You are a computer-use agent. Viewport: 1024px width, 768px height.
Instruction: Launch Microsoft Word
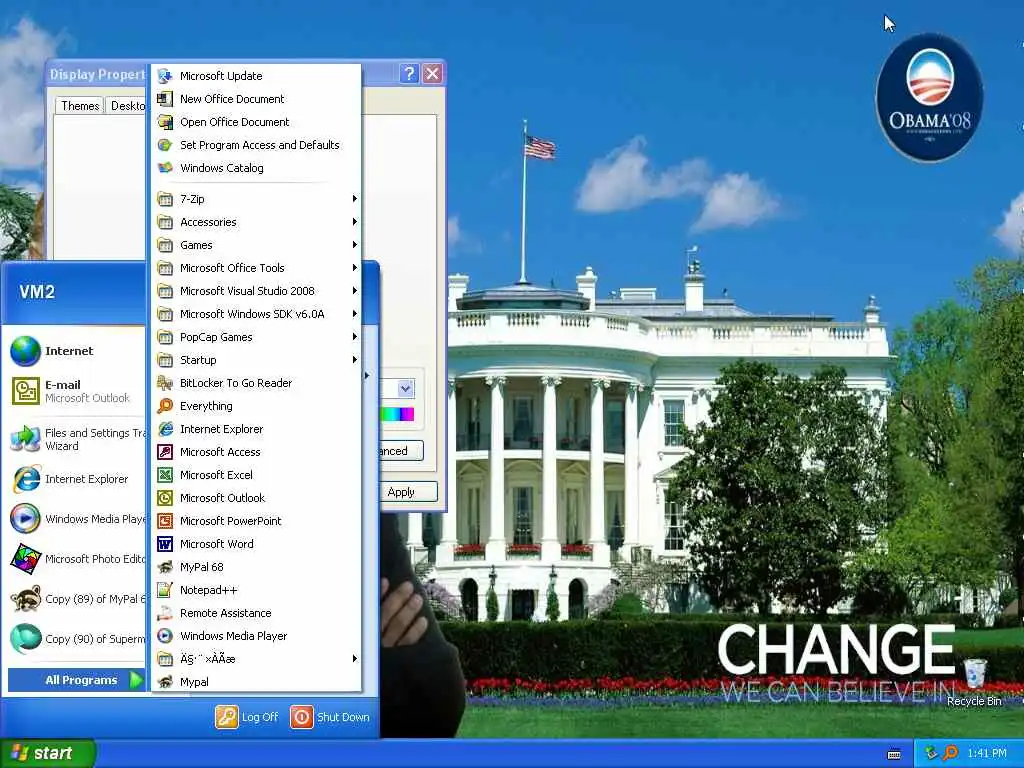coord(256,544)
